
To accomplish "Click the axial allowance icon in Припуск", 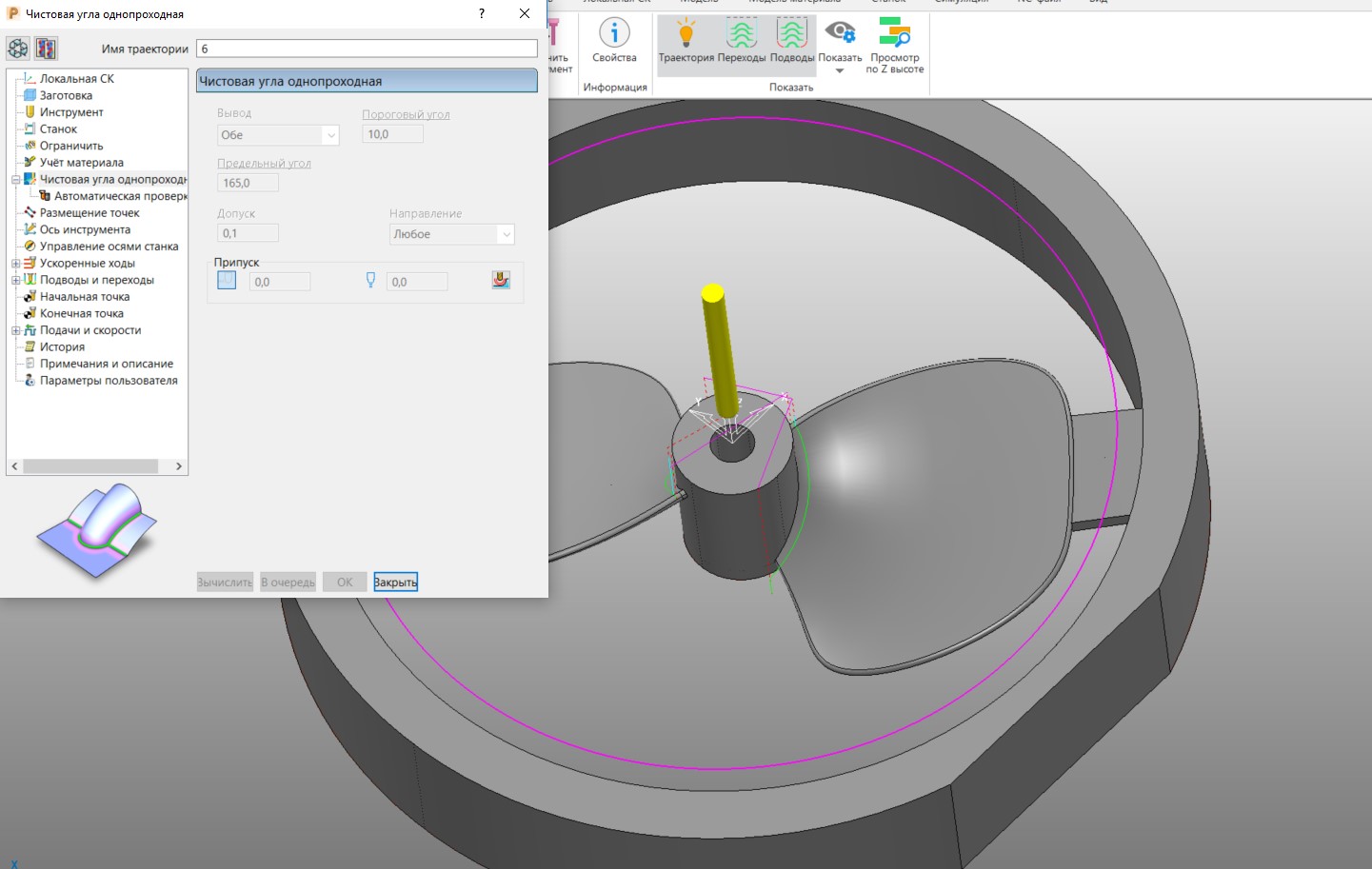I will pos(370,281).
